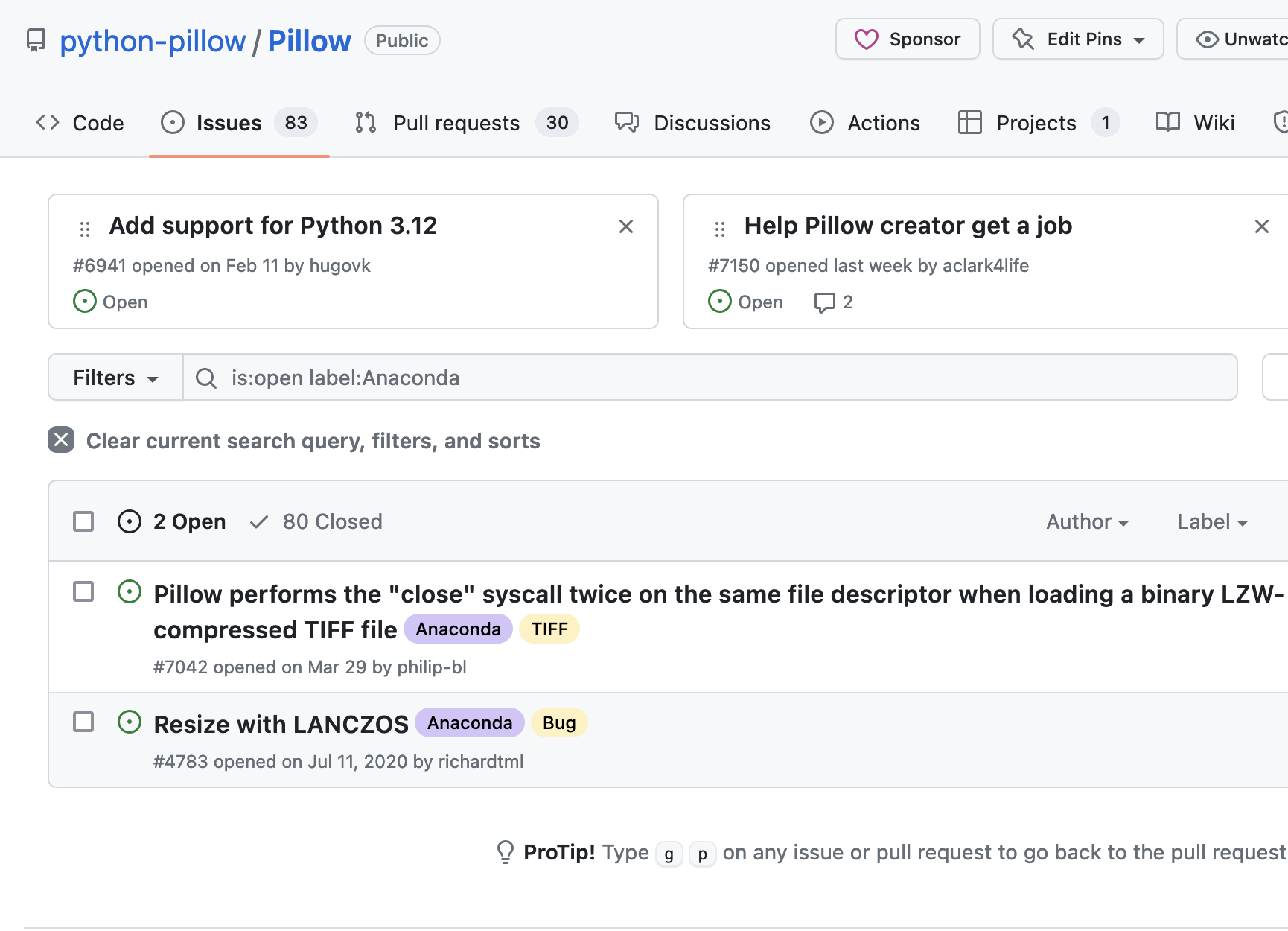Viewport: 1288px width, 931px height.
Task: Unpin the Add support for Python 3.12 issue
Action: point(626,226)
